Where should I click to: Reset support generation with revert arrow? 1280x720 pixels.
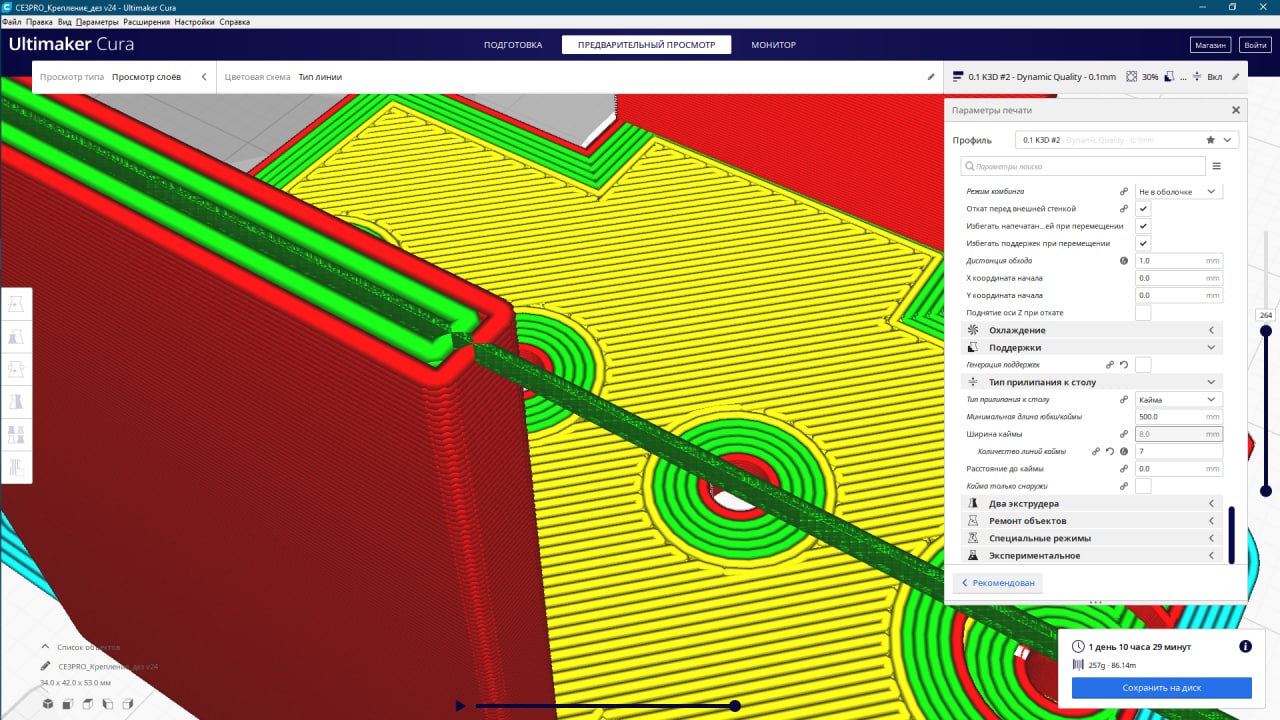(1124, 365)
